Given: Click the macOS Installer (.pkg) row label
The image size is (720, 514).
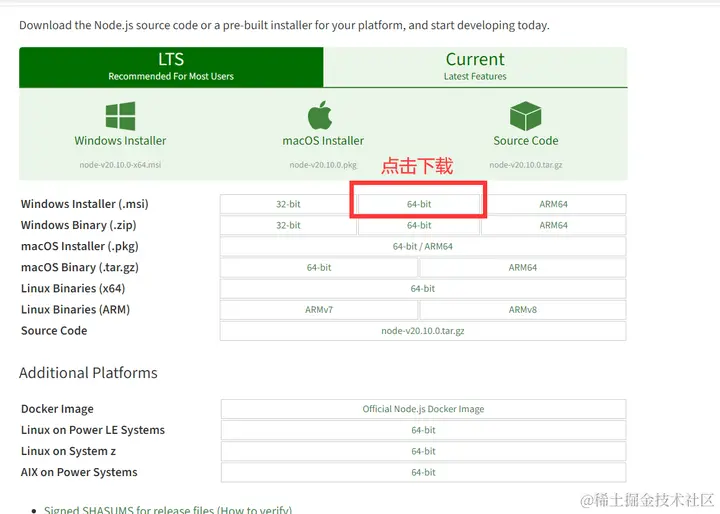Looking at the screenshot, I should coord(79,246).
